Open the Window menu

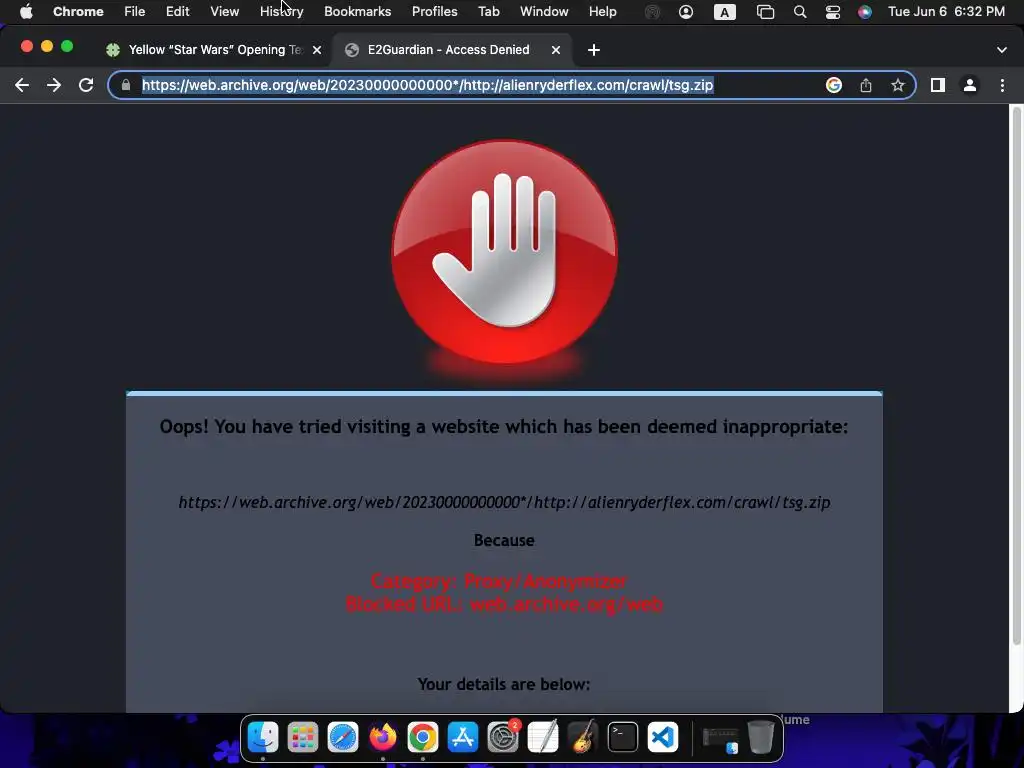544,11
